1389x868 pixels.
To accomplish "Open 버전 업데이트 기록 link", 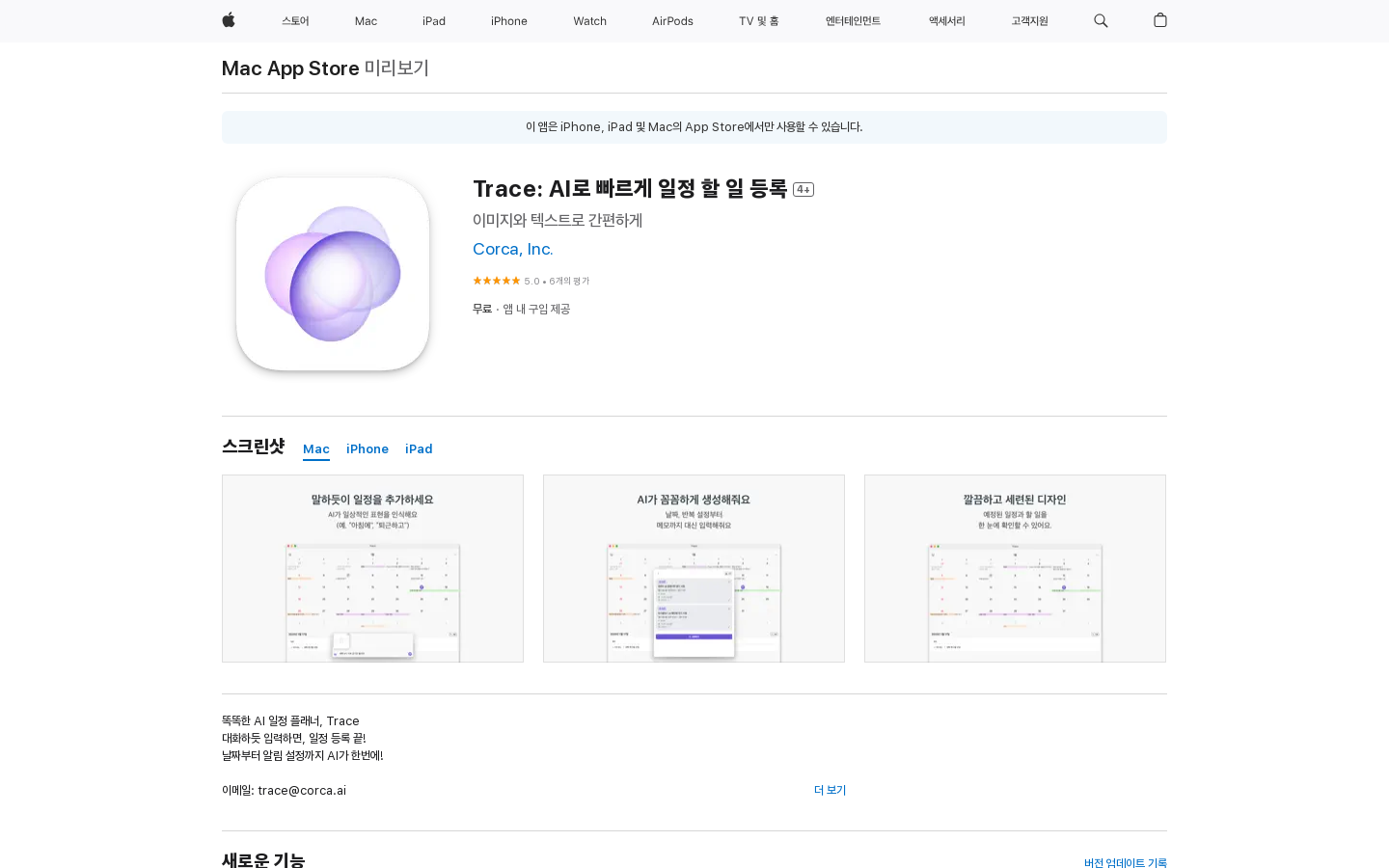I will 1126,863.
